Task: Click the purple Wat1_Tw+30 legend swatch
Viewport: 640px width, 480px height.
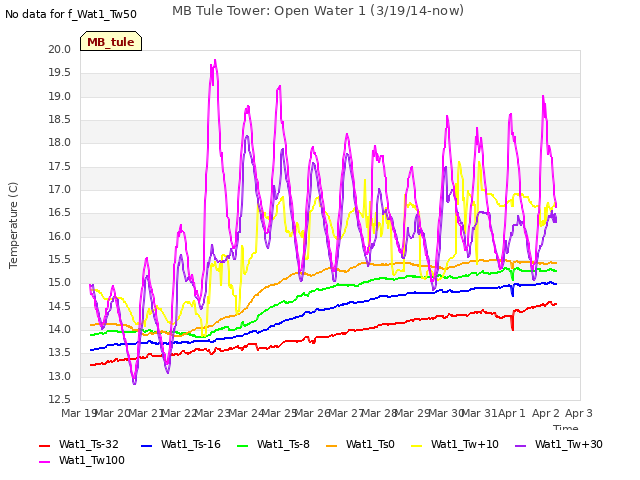Action: click(520, 446)
